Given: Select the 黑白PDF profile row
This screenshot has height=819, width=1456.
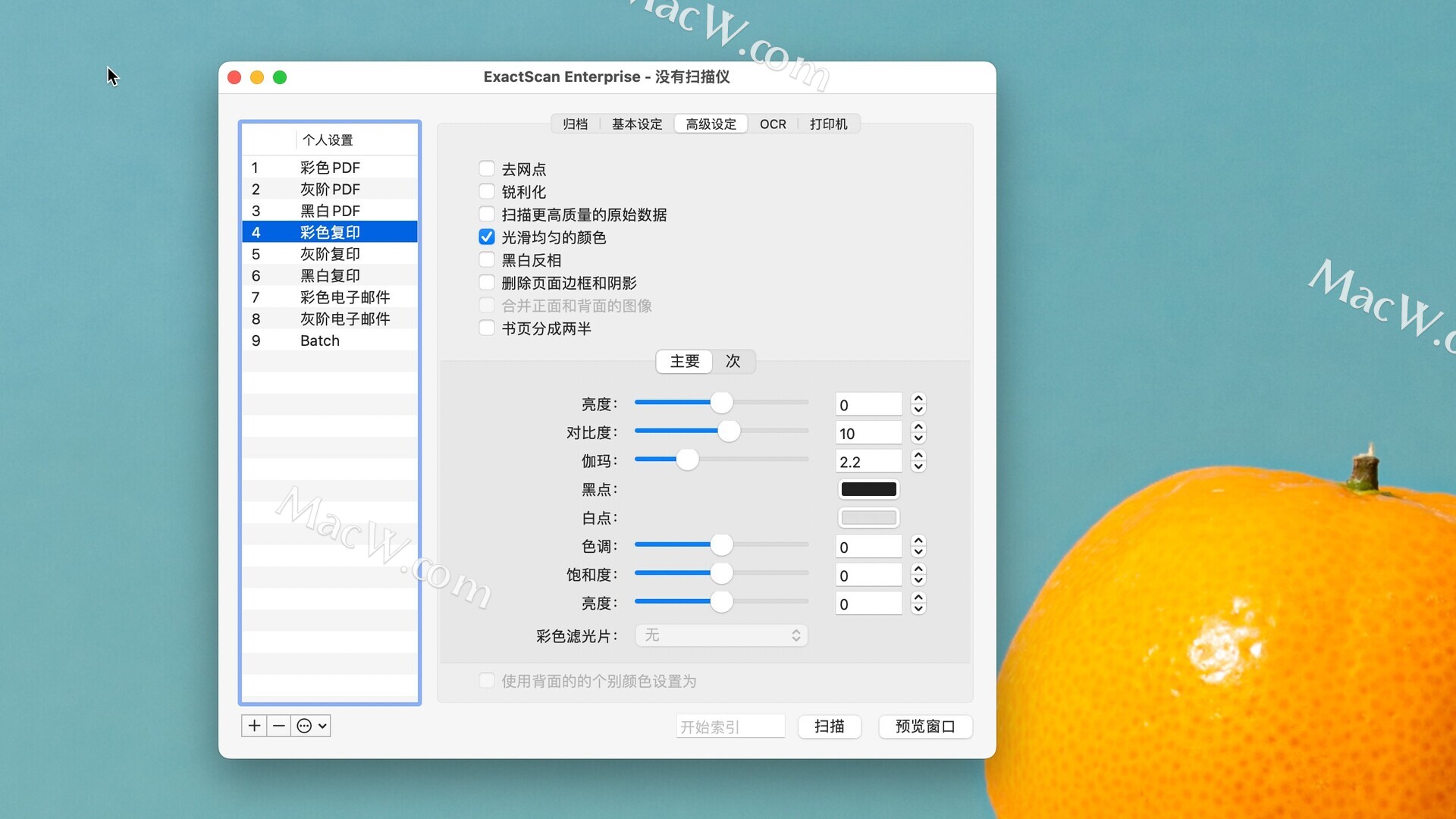Looking at the screenshot, I should 330,211.
